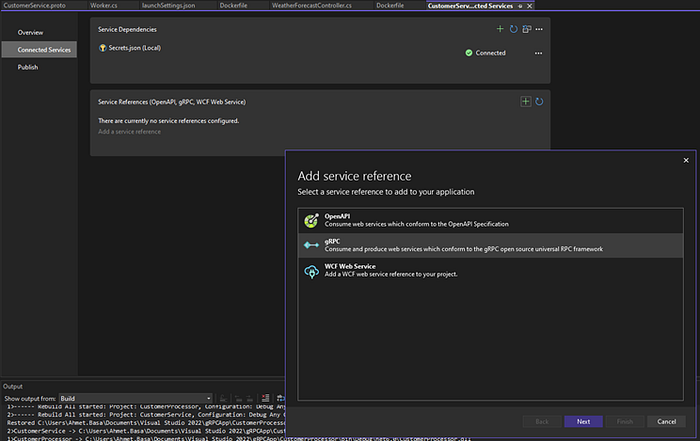Click the Service Dependencies heading
This screenshot has width=700, height=441.
tap(127, 29)
